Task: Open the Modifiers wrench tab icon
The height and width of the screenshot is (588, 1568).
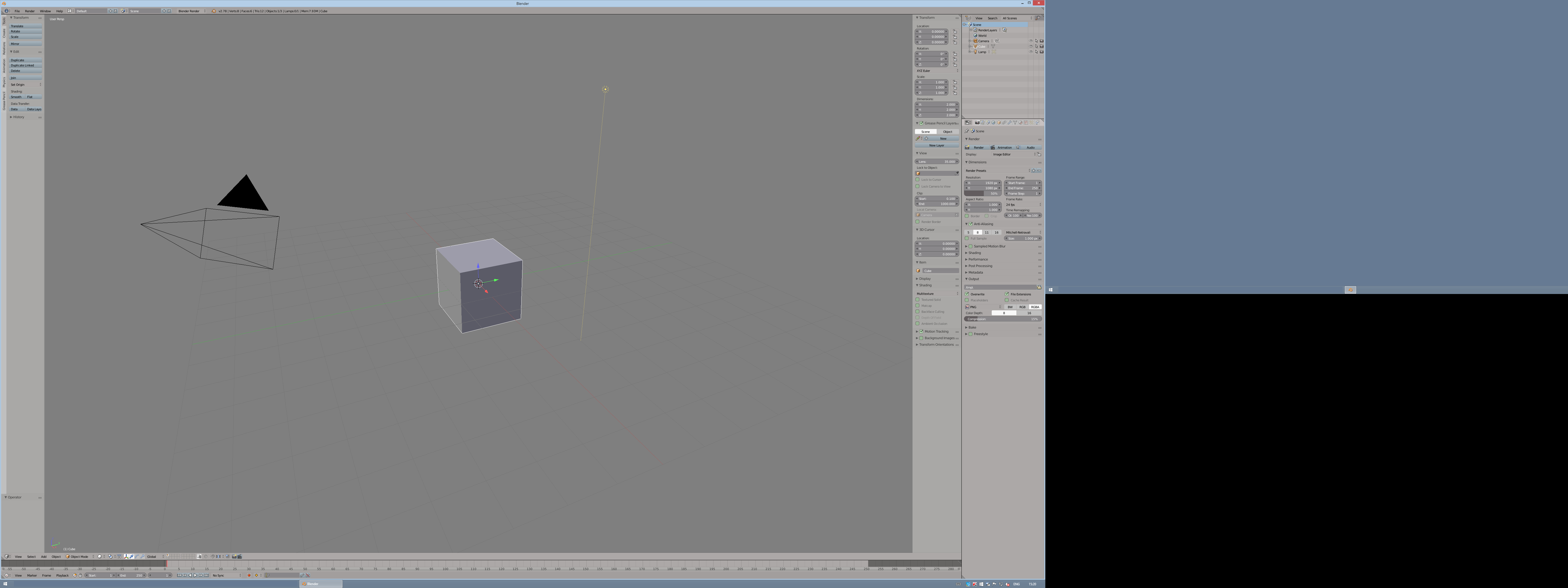Action: (1010, 122)
